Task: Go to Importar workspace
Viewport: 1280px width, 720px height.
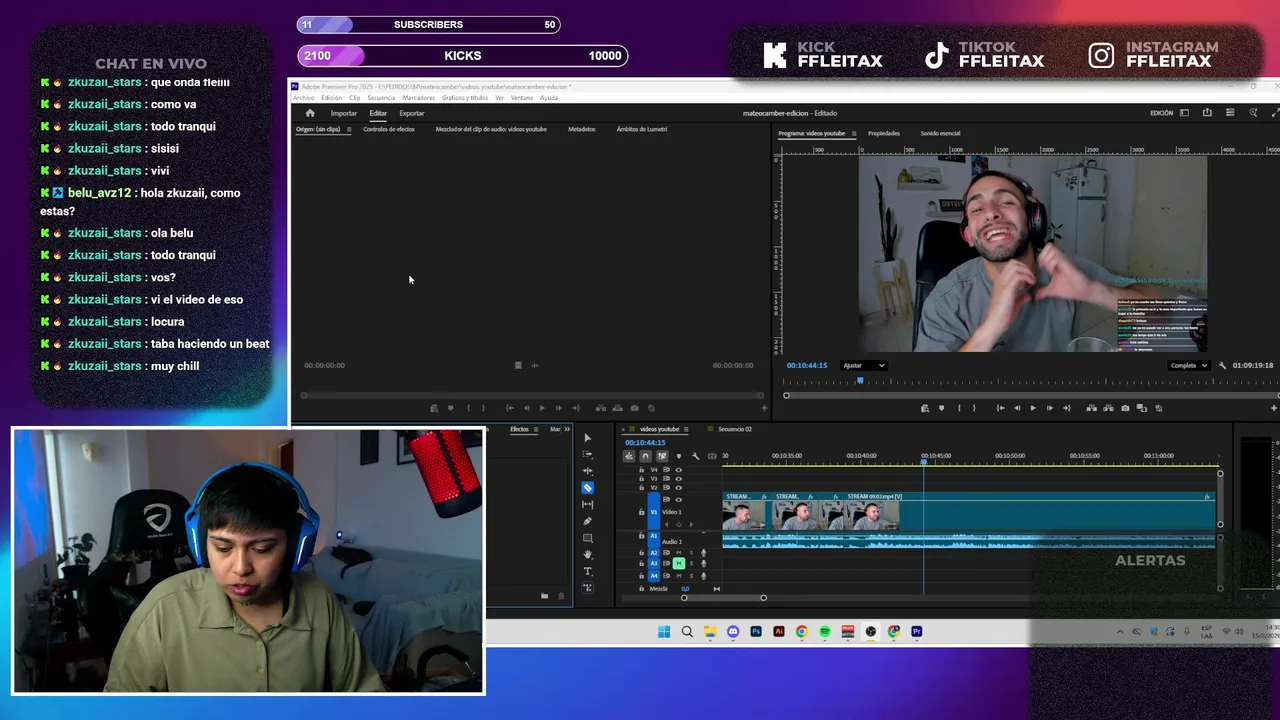Action: (344, 113)
